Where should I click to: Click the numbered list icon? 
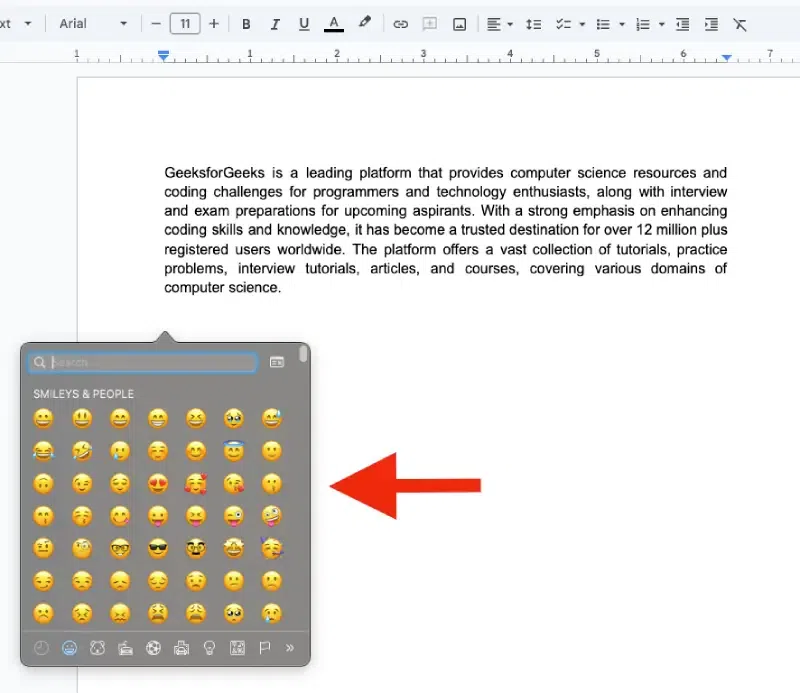coord(643,24)
